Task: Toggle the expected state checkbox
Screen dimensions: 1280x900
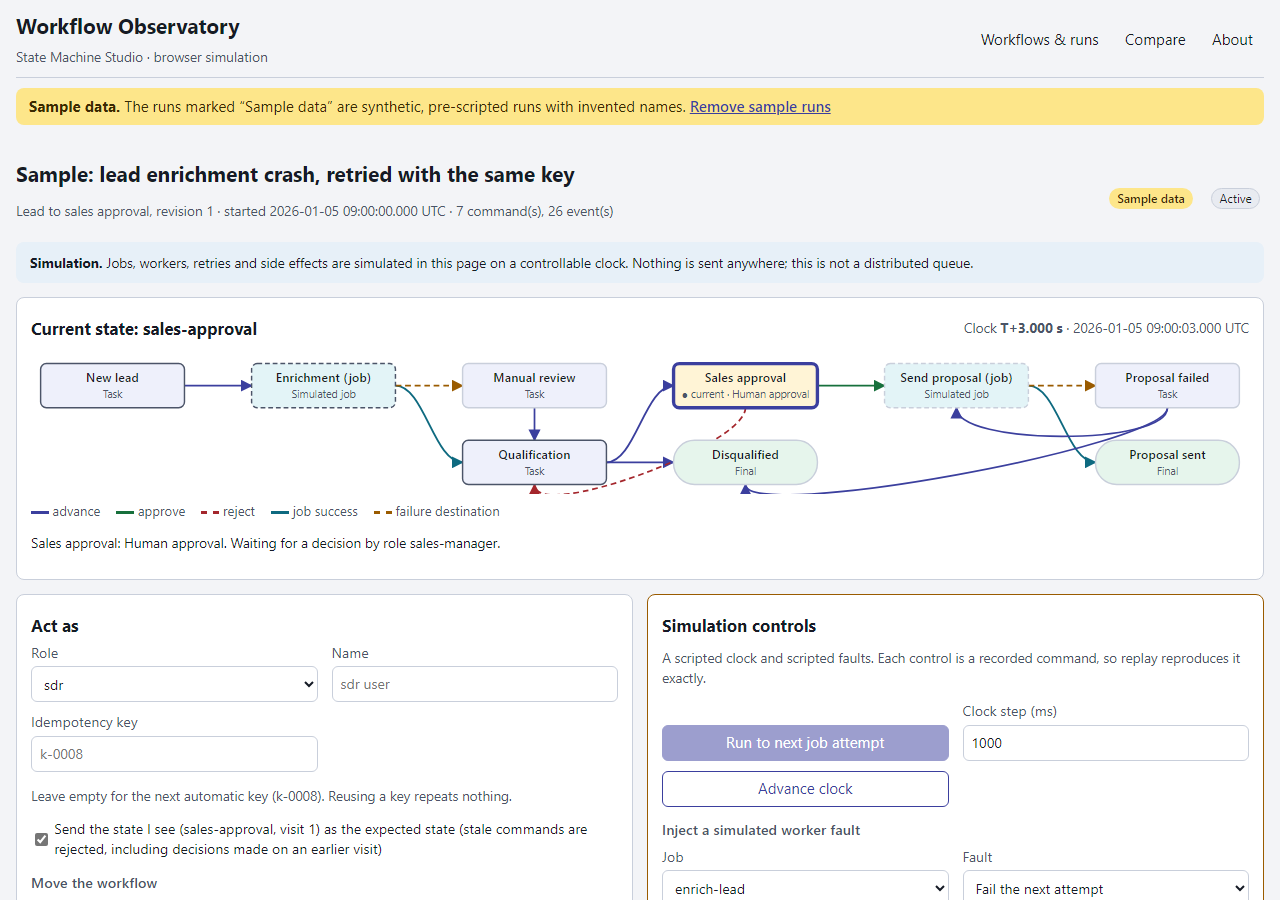Action: point(41,839)
